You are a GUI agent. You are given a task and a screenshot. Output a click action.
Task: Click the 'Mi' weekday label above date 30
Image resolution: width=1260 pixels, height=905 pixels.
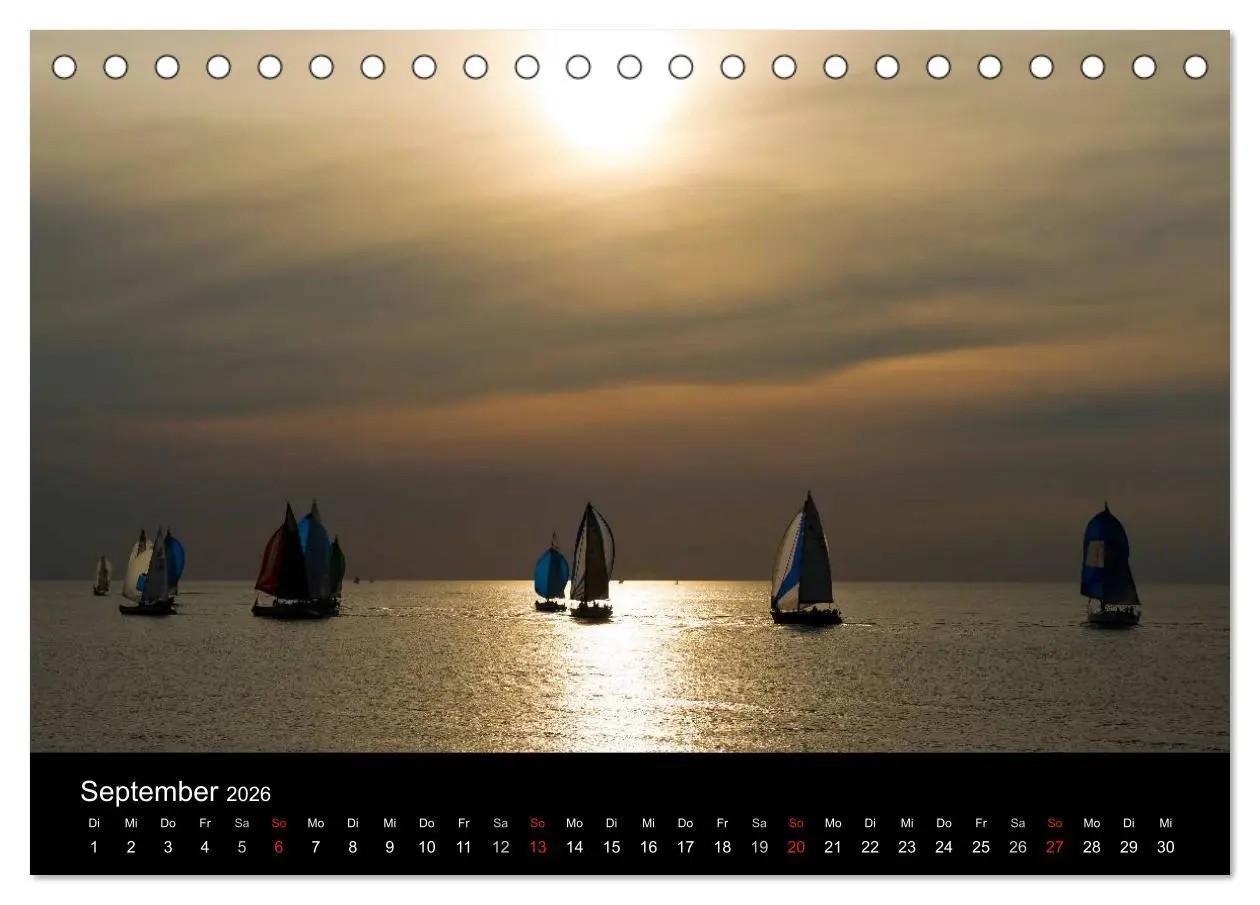click(x=1166, y=824)
